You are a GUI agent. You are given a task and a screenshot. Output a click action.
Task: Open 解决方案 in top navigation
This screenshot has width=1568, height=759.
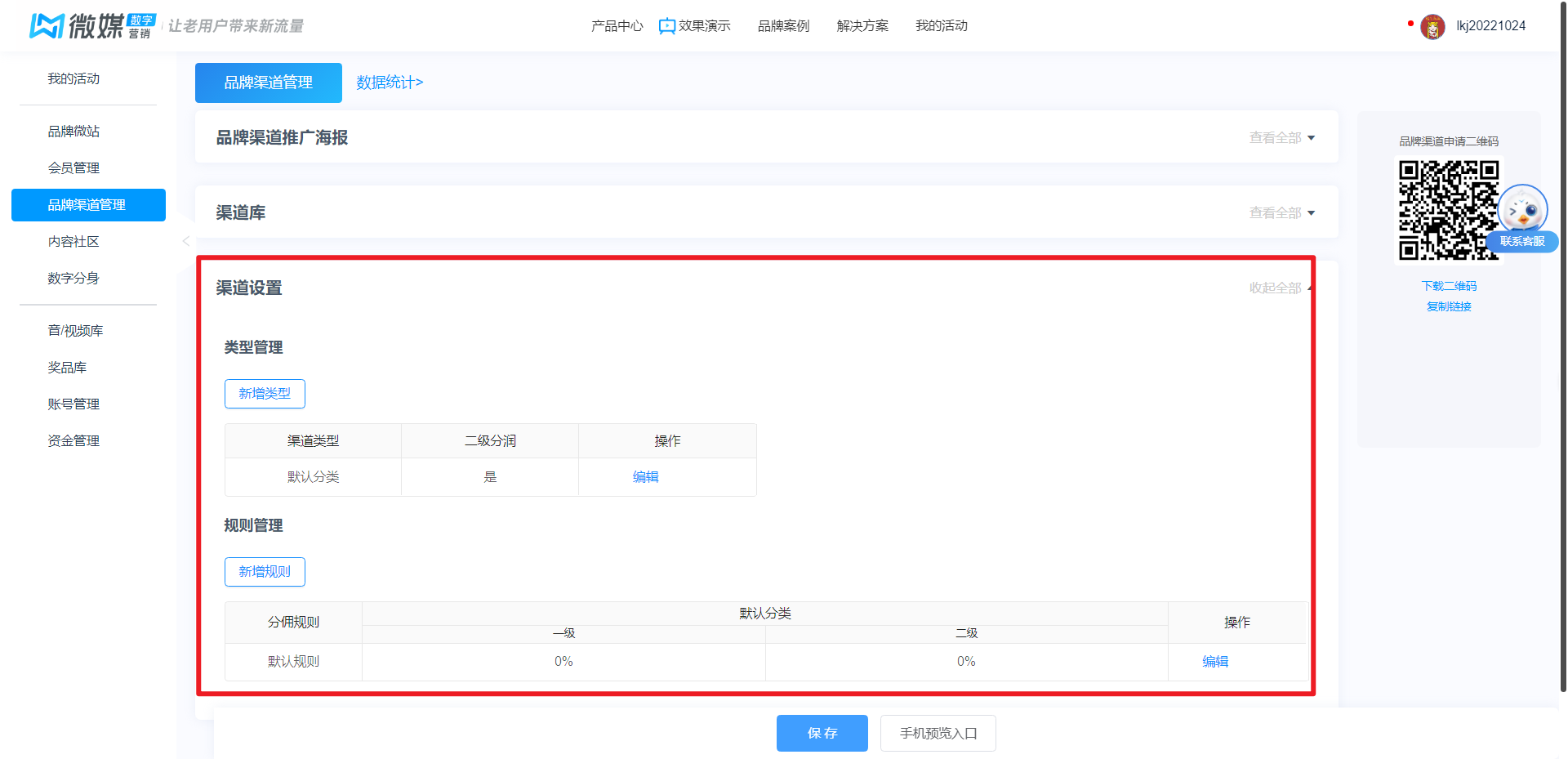tap(862, 26)
